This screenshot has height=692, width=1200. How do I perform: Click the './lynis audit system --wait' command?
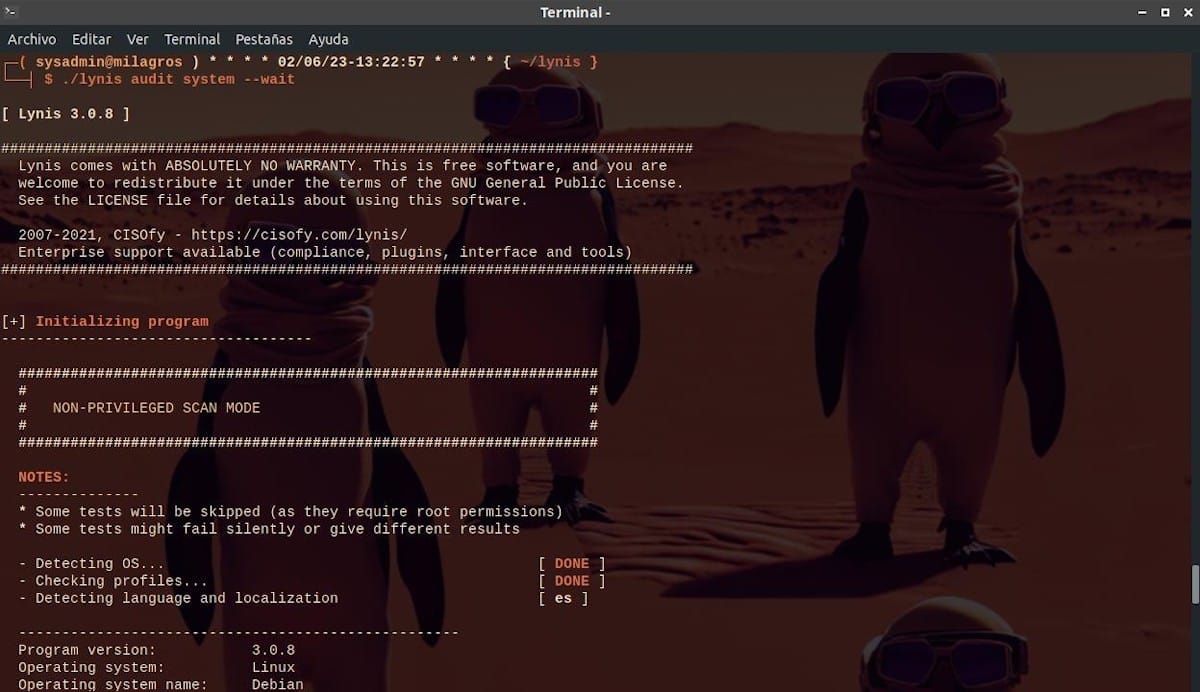178,79
